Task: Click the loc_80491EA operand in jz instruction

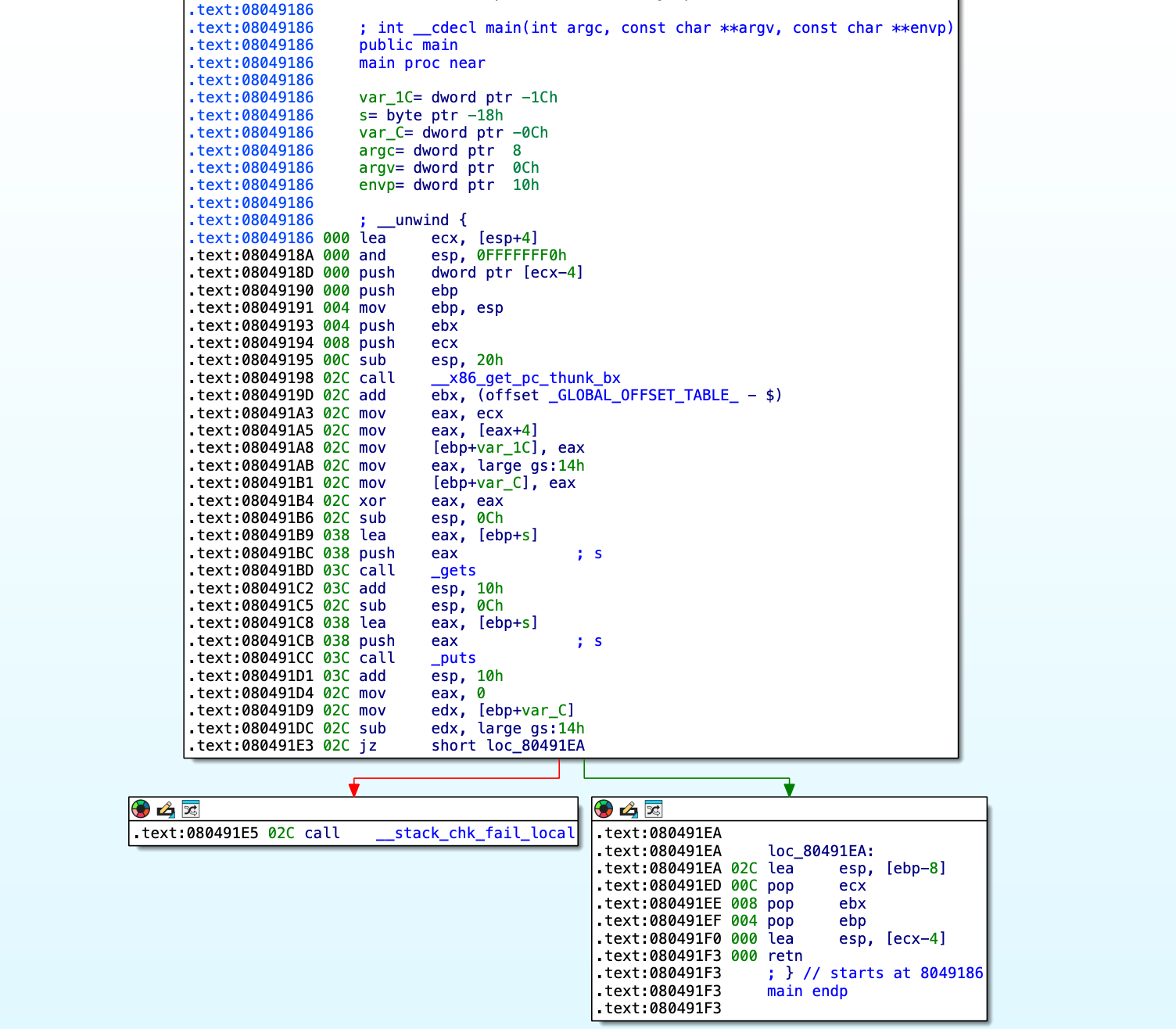Action: (x=536, y=746)
